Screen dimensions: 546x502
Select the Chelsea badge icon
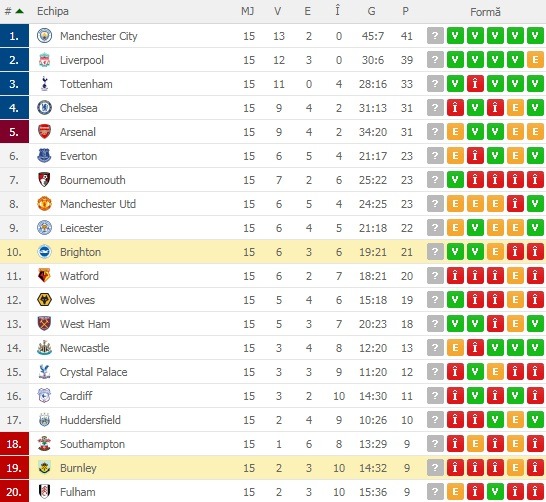pyautogui.click(x=44, y=108)
